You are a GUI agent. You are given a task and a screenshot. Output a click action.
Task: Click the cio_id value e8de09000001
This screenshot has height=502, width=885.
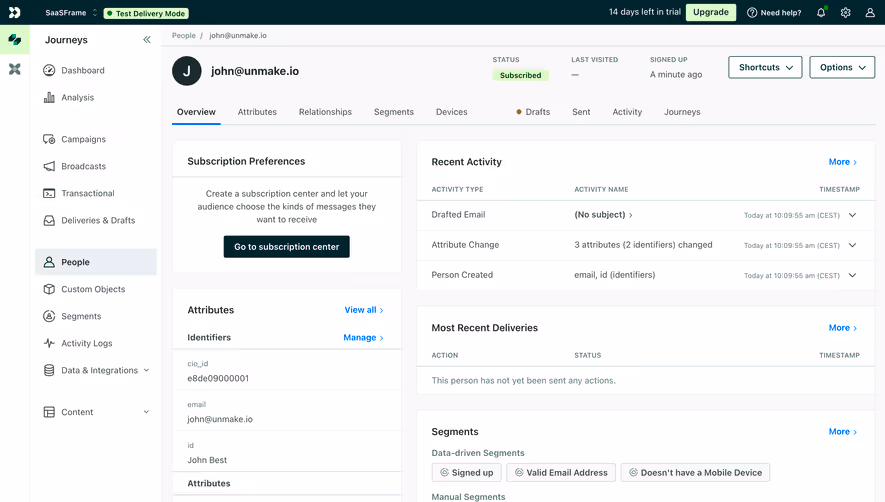[218, 378]
